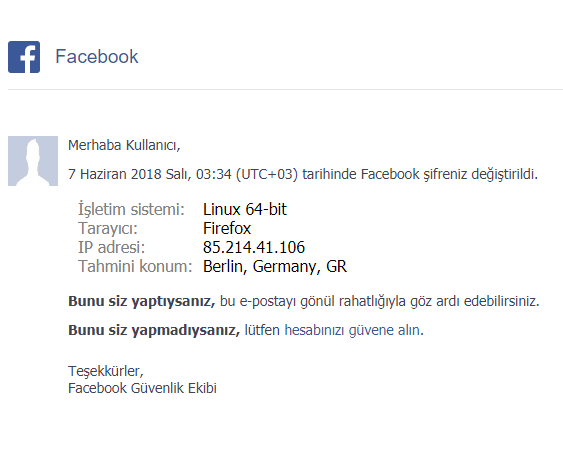Click the 'Teşekkürler,' closing line
Image resolution: width=563 pixels, height=453 pixels.
106,371
